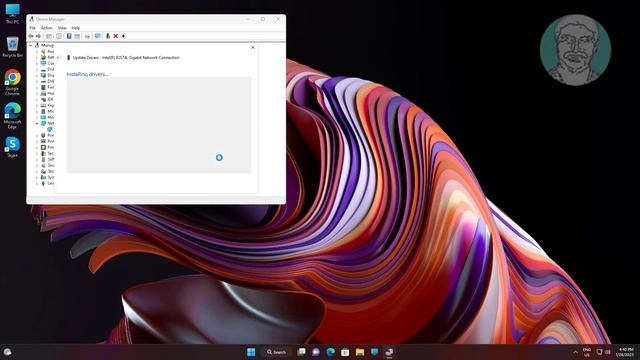Click the green Update device driver toolbar icon

(108, 36)
